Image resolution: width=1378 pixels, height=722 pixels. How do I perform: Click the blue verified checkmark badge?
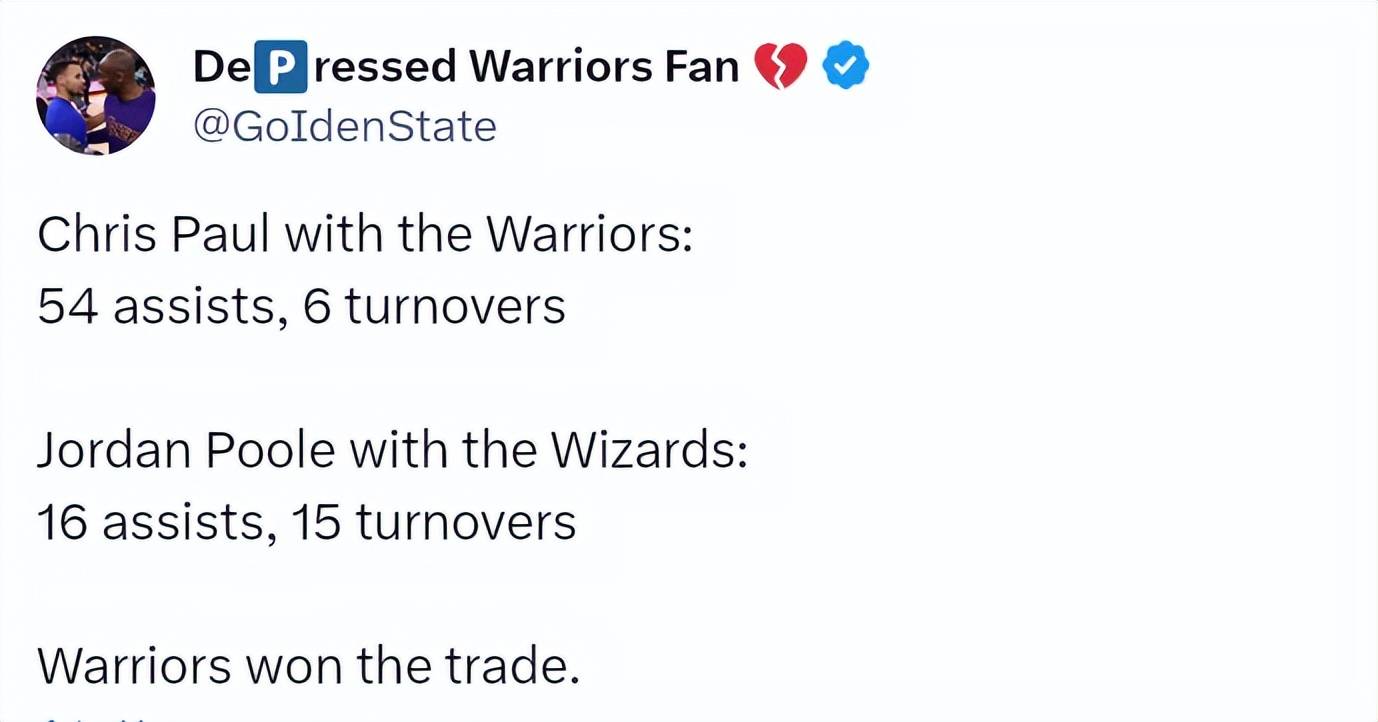pyautogui.click(x=845, y=68)
